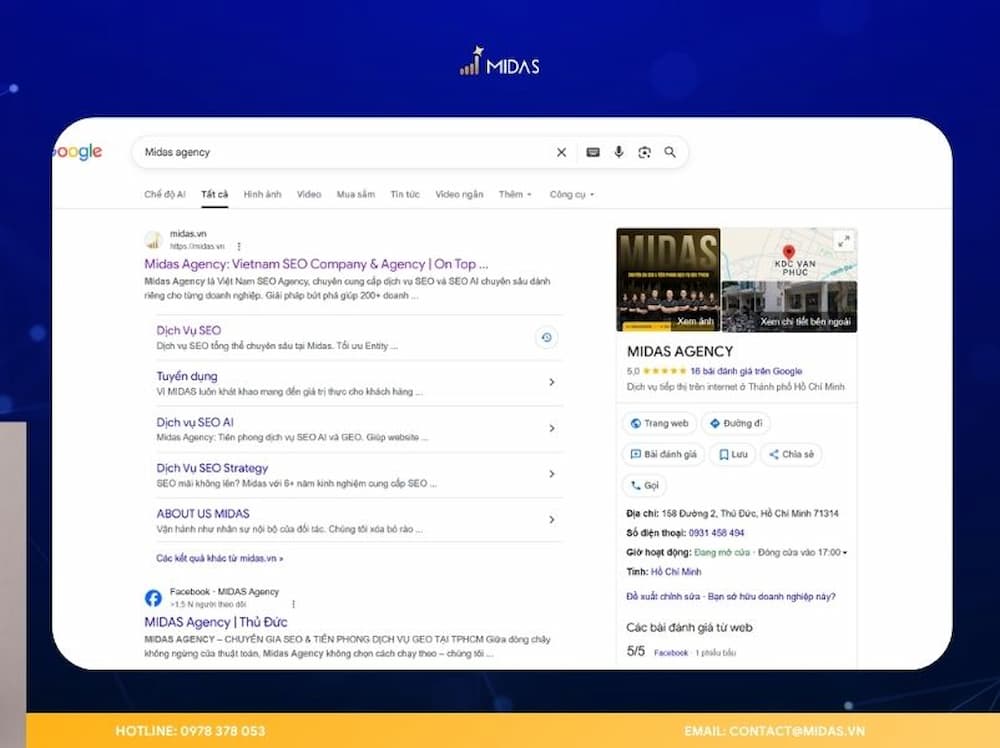This screenshot has height=748, width=1000.
Task: Click the MIDAS logo at the top
Action: coord(500,61)
